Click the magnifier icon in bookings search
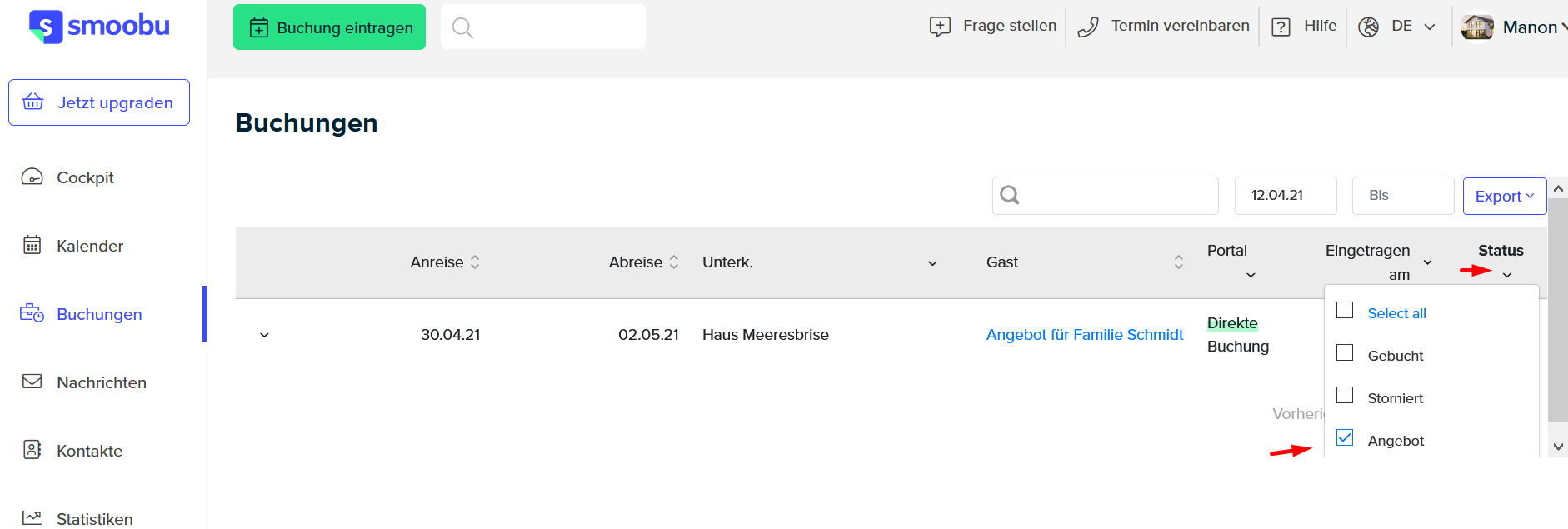This screenshot has height=529, width=1568. click(x=1010, y=195)
